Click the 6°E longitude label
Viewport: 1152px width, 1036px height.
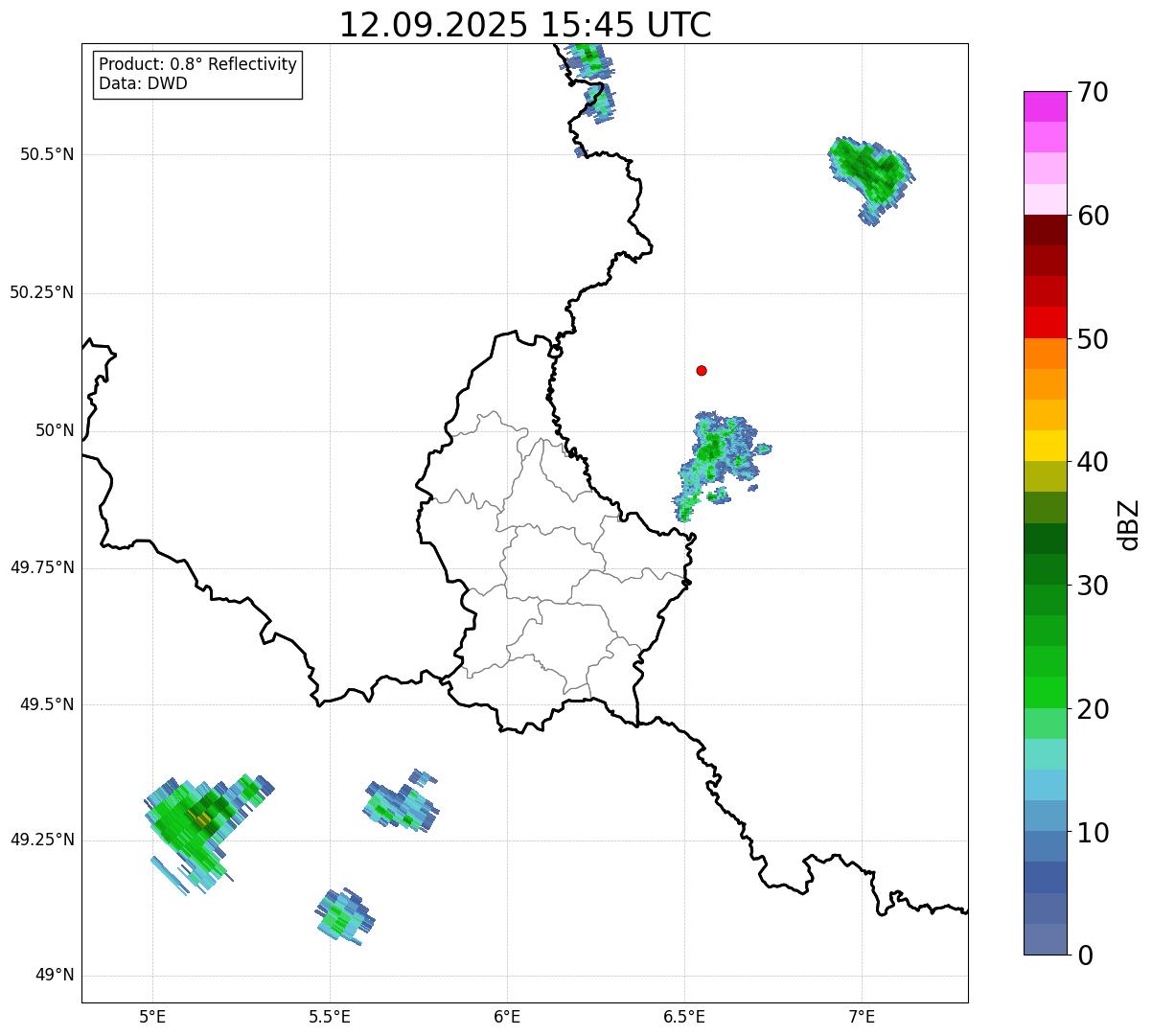(507, 1016)
